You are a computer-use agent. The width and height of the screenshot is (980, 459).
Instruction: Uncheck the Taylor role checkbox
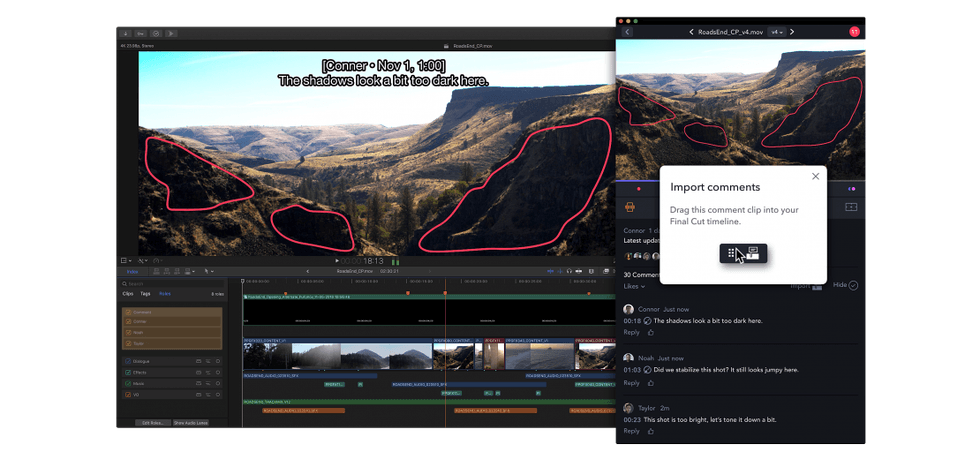(128, 343)
